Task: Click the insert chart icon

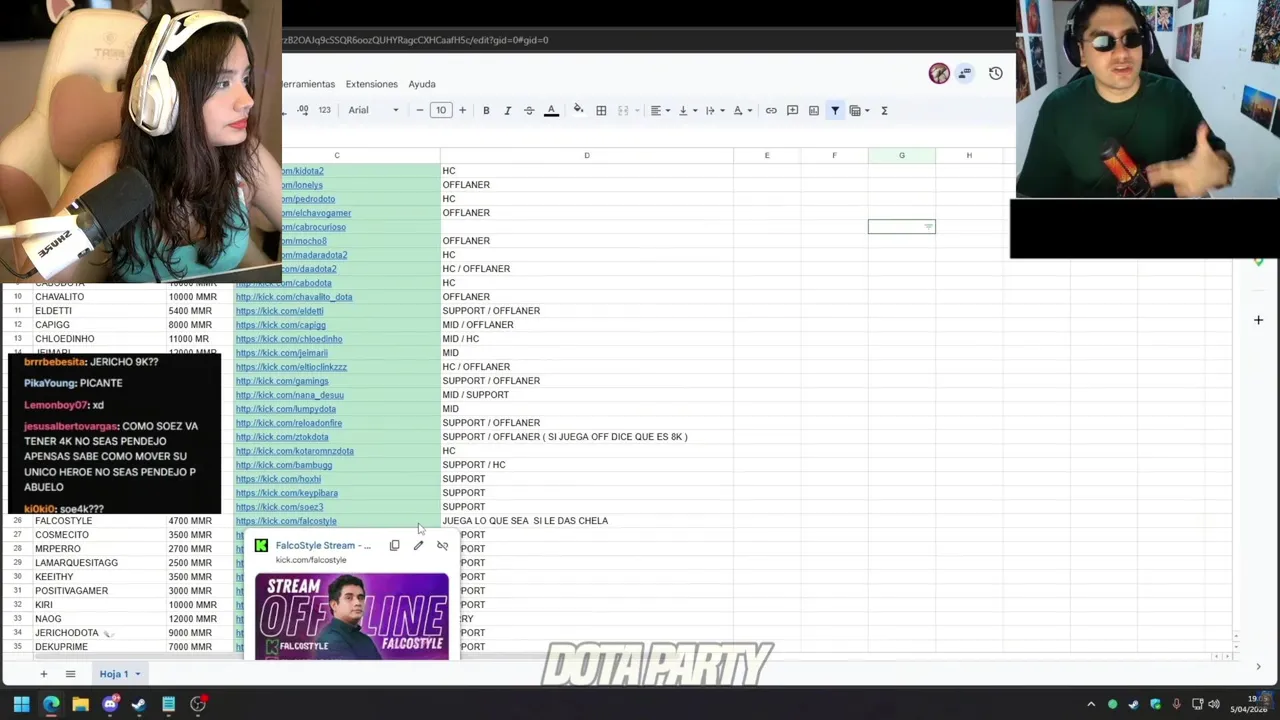Action: (814, 111)
